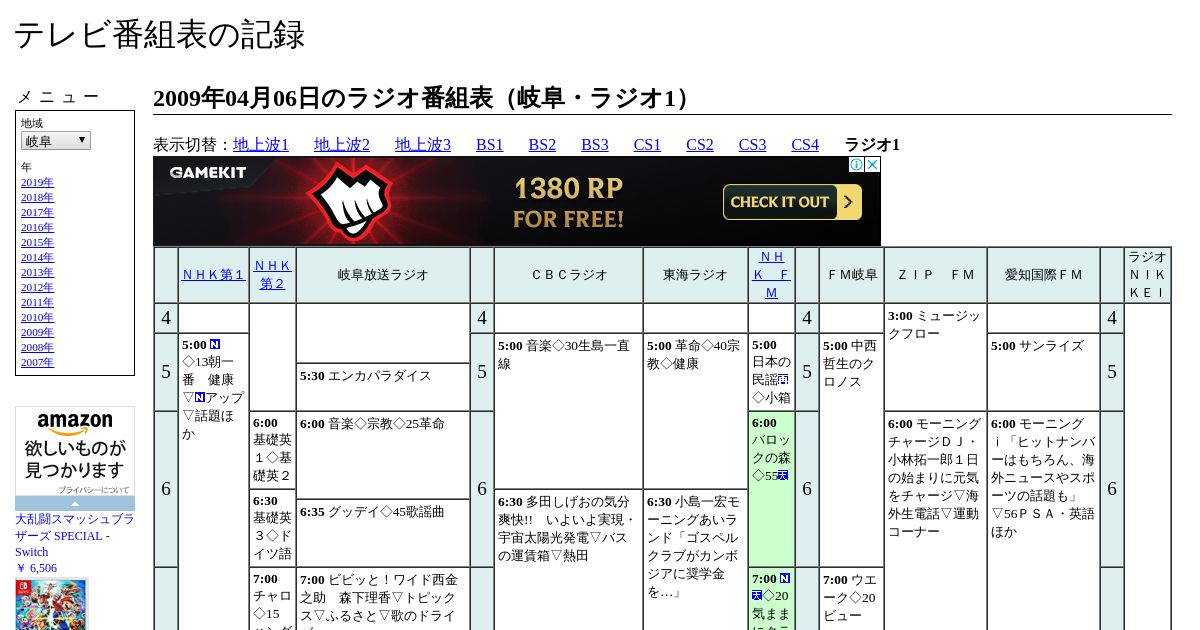Click the 5:30 エンカパラダイス program cell
This screenshot has width=1200, height=630.
(x=383, y=386)
